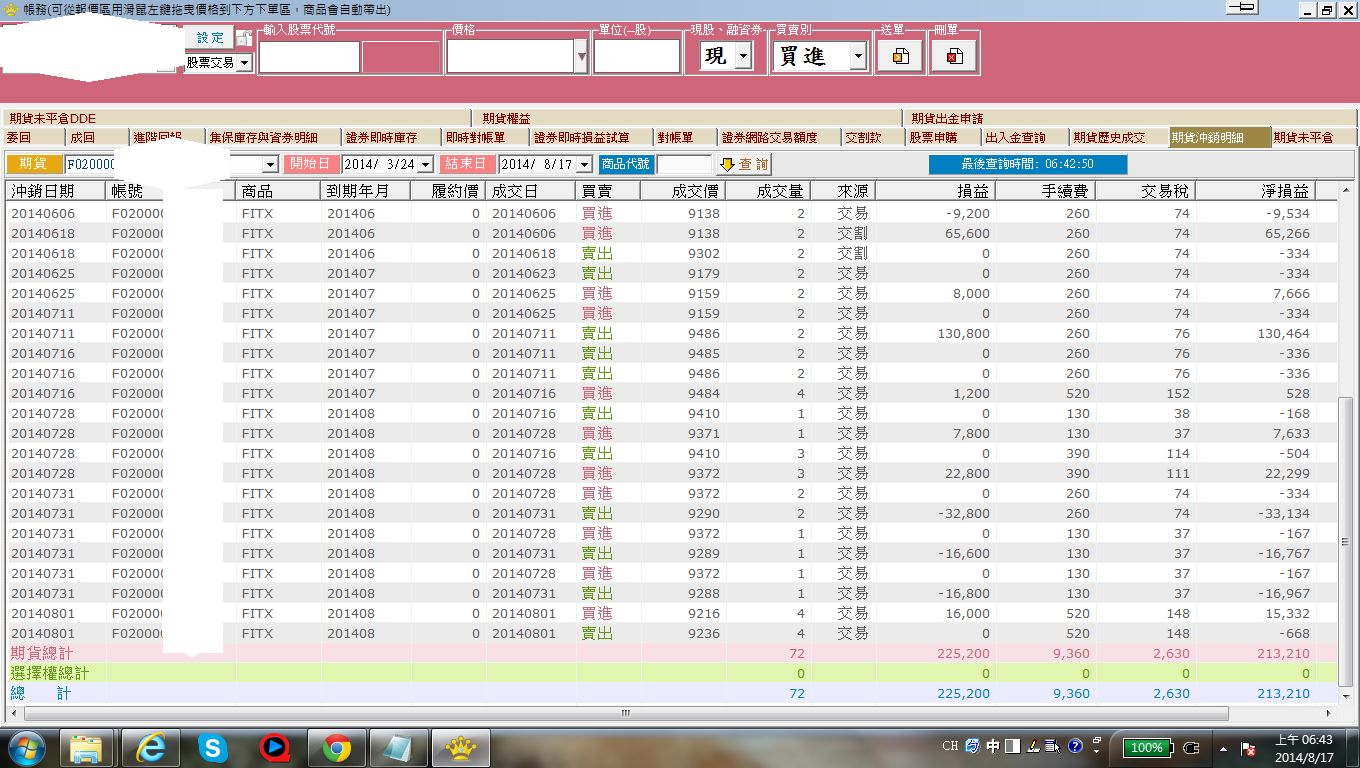Open the price field dropdown arrow

point(581,57)
